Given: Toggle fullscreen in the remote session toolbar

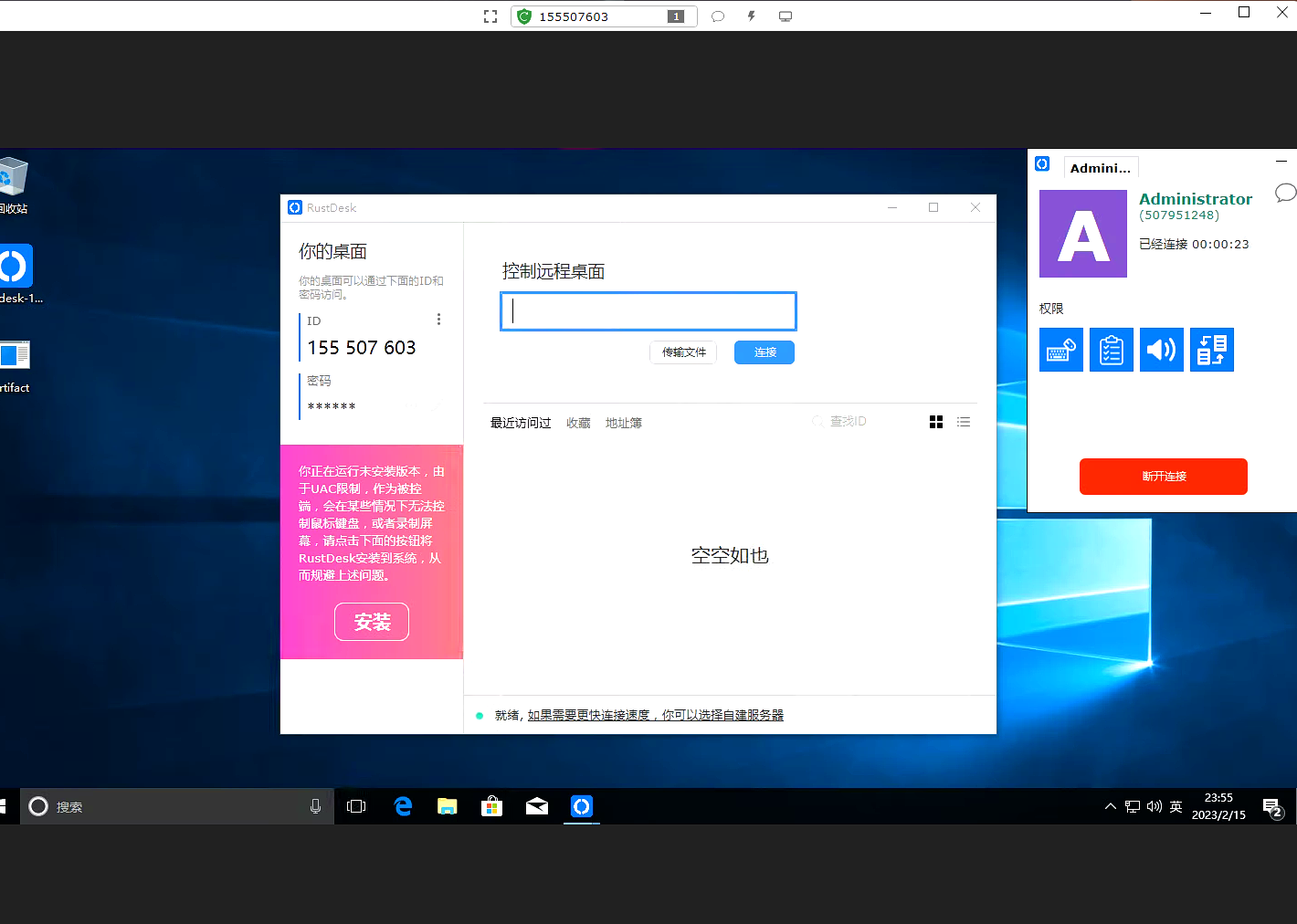Looking at the screenshot, I should point(490,16).
